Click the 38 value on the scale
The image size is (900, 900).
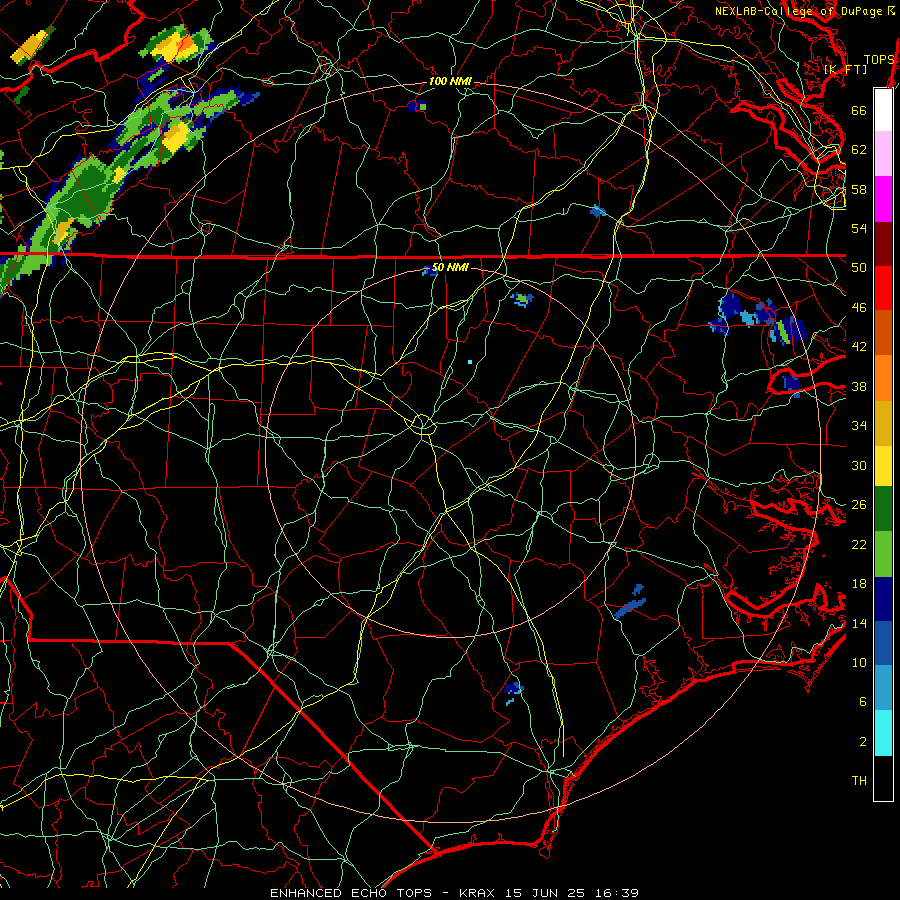pyautogui.click(x=859, y=386)
